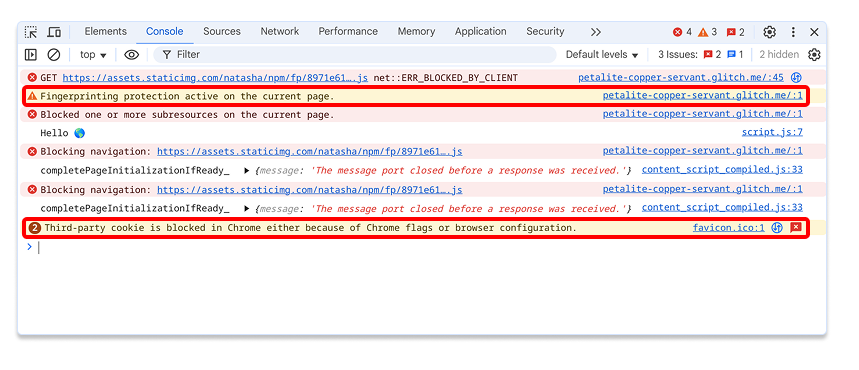Select the Third-party cookie is blocked message

[x=311, y=228]
